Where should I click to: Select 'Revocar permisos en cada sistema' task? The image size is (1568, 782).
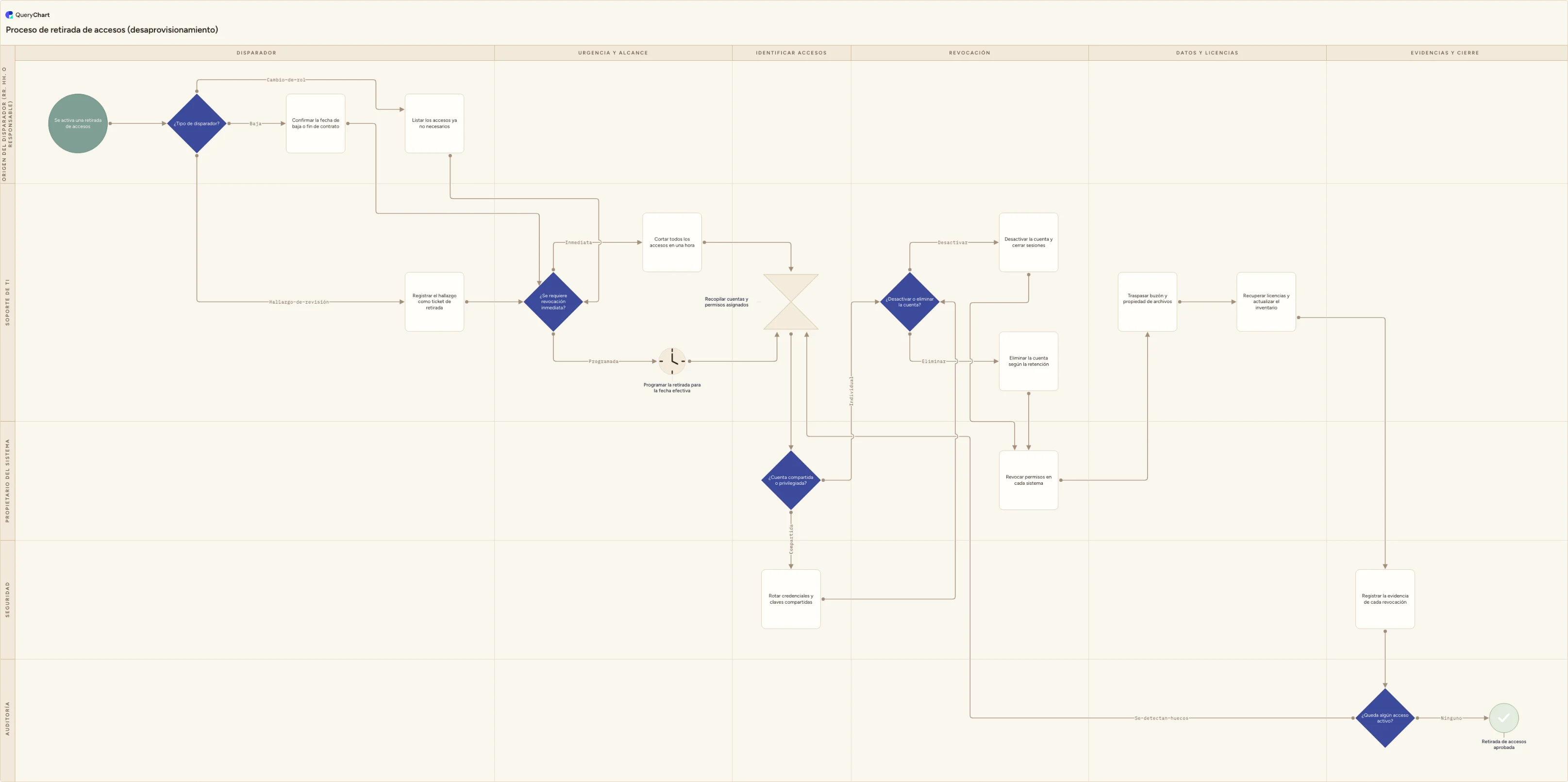click(x=1028, y=480)
